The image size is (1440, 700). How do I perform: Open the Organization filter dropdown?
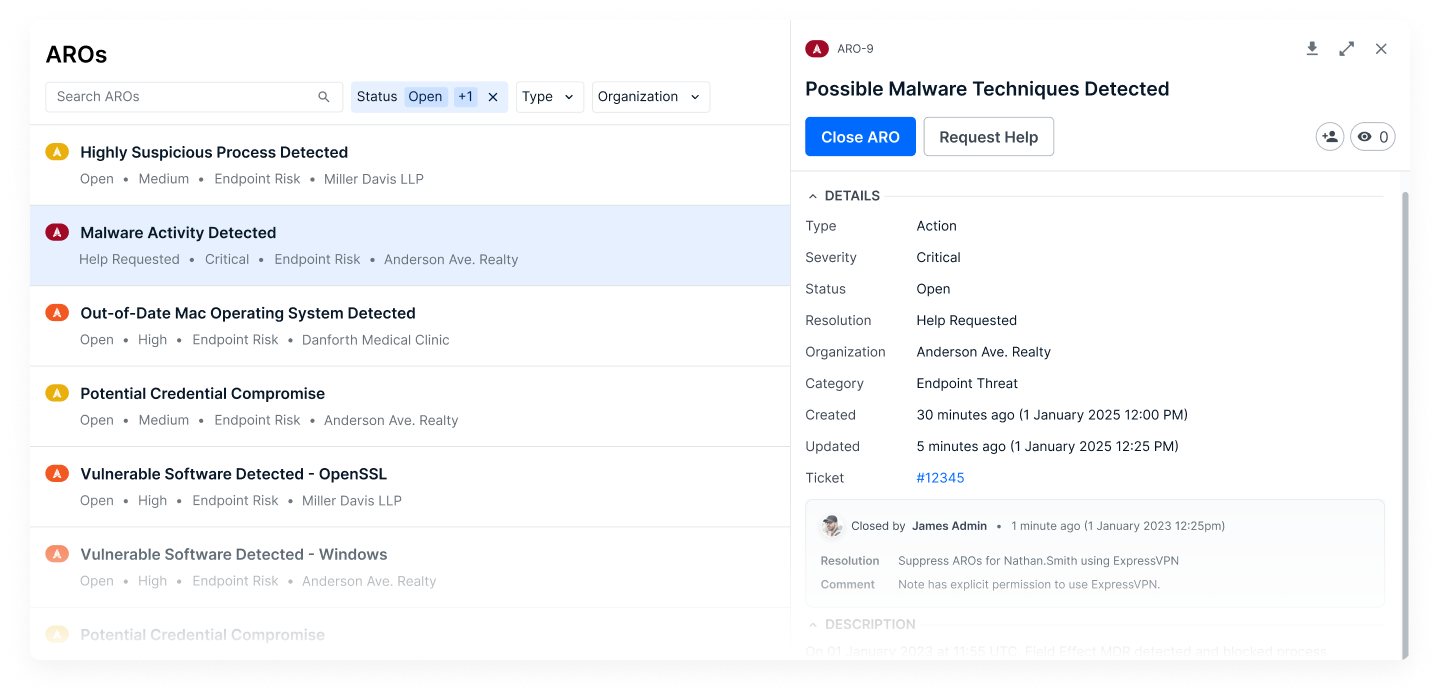[651, 97]
